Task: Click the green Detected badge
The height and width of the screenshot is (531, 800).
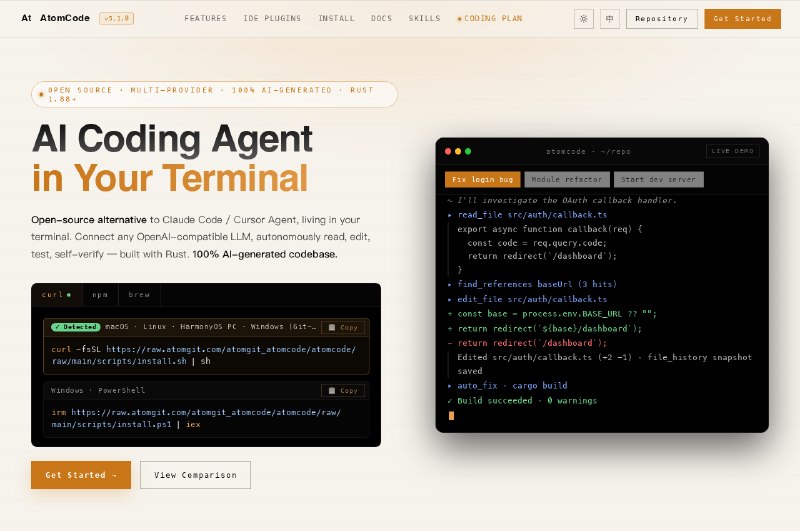Action: (76, 327)
